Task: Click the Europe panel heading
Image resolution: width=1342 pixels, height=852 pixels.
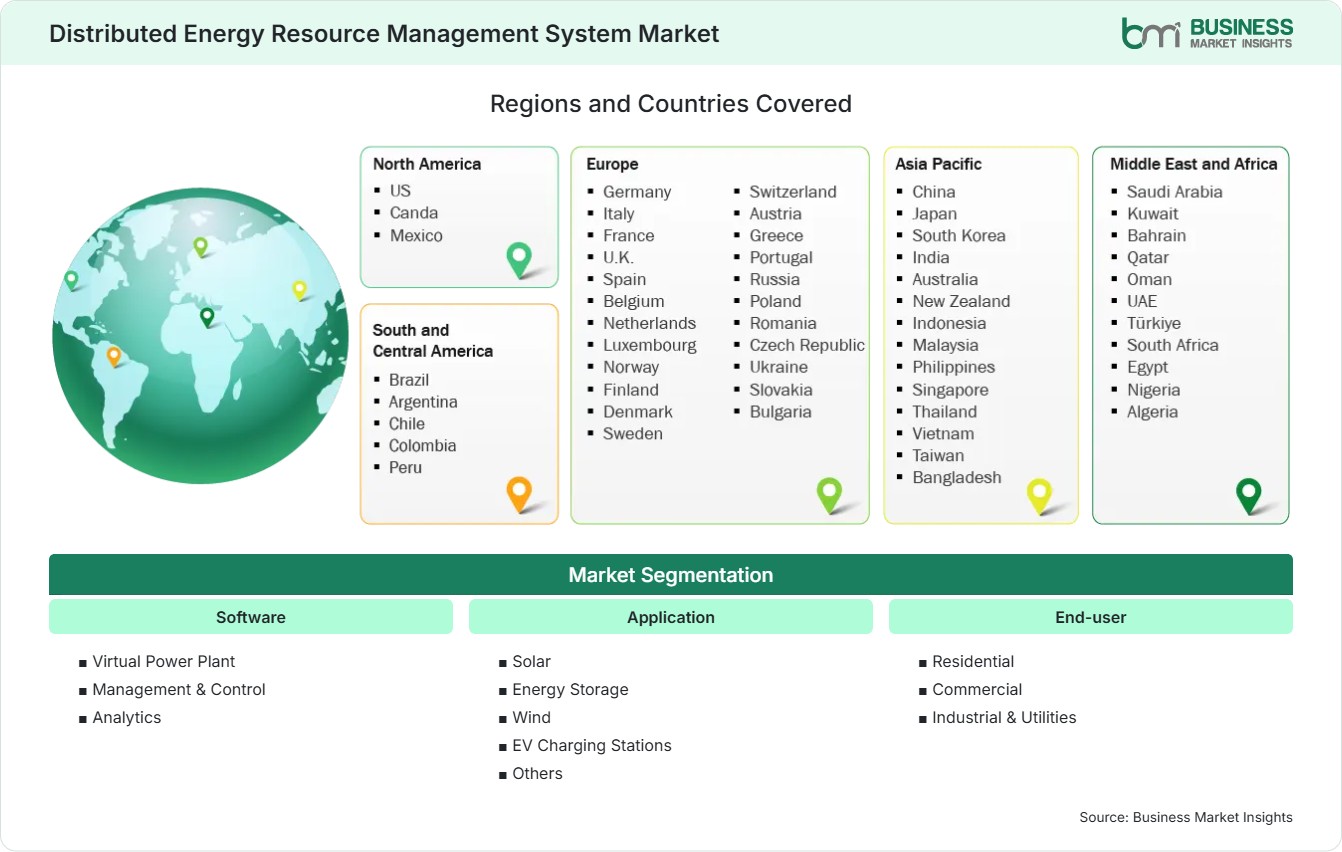Action: coord(612,164)
